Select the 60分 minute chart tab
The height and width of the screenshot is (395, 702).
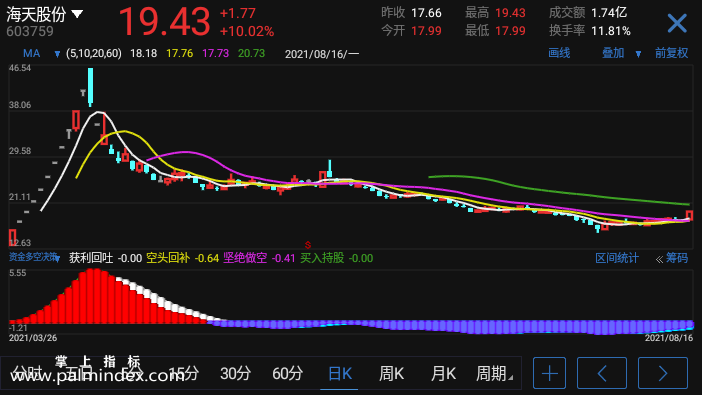click(287, 374)
